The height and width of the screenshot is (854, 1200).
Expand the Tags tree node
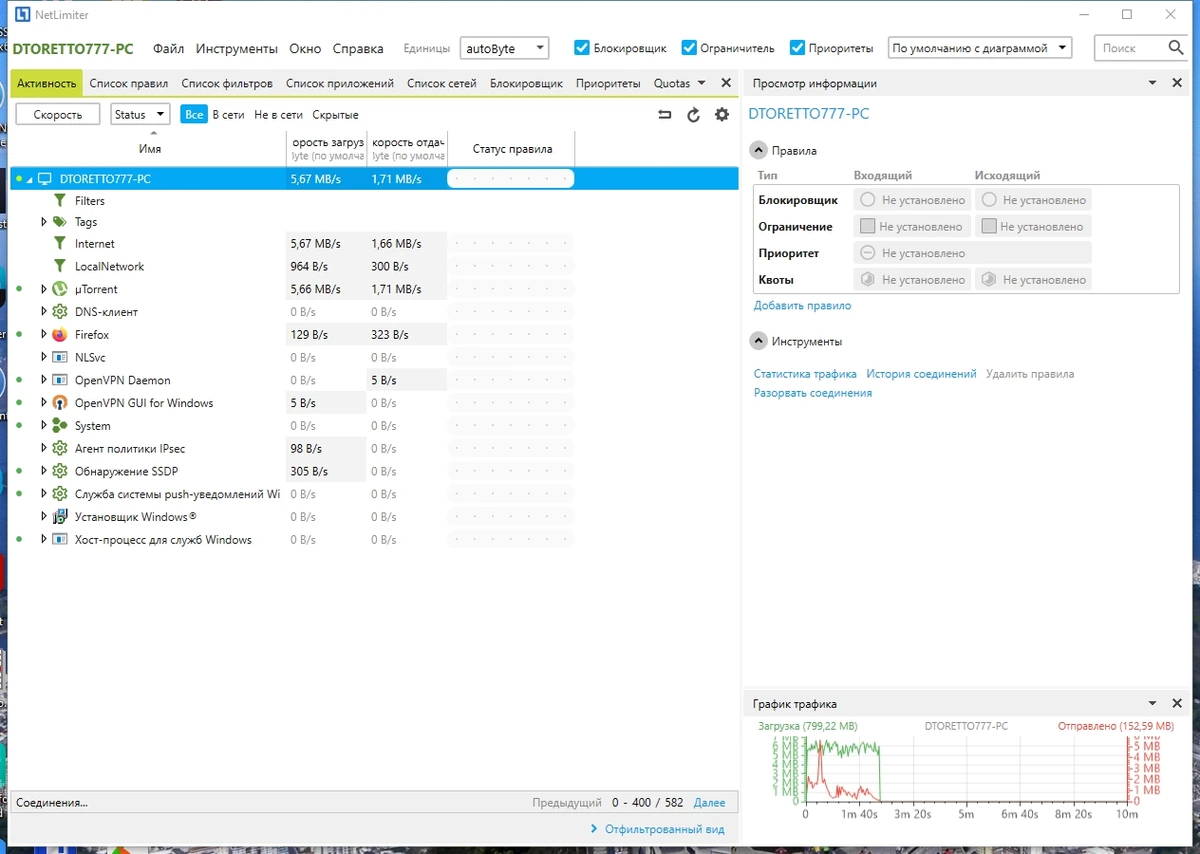(x=44, y=222)
